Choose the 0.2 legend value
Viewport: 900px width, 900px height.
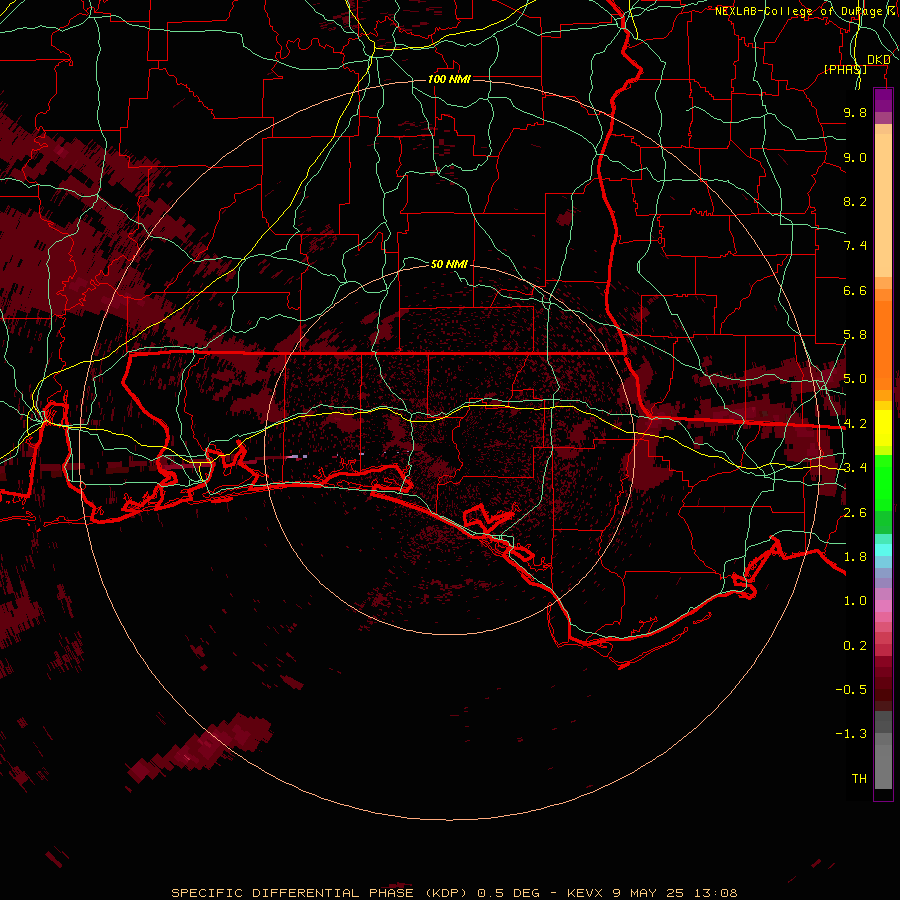855,646
